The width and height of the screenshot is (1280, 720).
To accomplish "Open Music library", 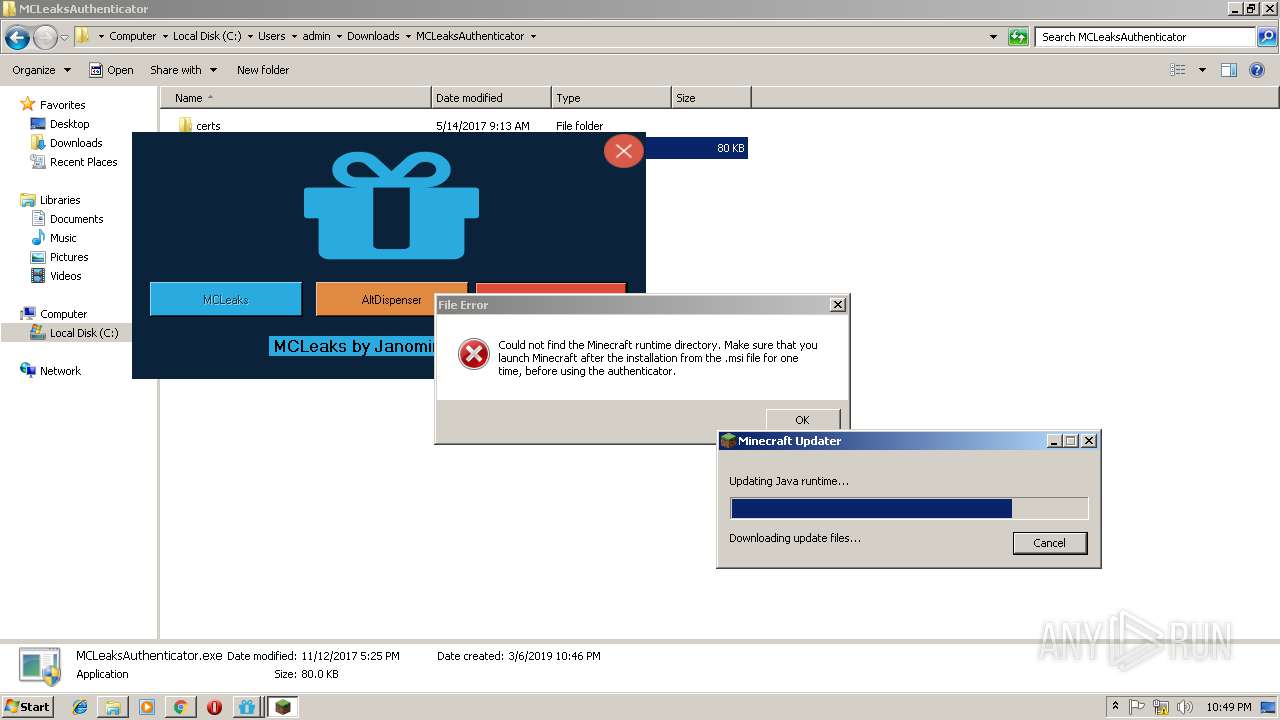I will pyautogui.click(x=63, y=238).
